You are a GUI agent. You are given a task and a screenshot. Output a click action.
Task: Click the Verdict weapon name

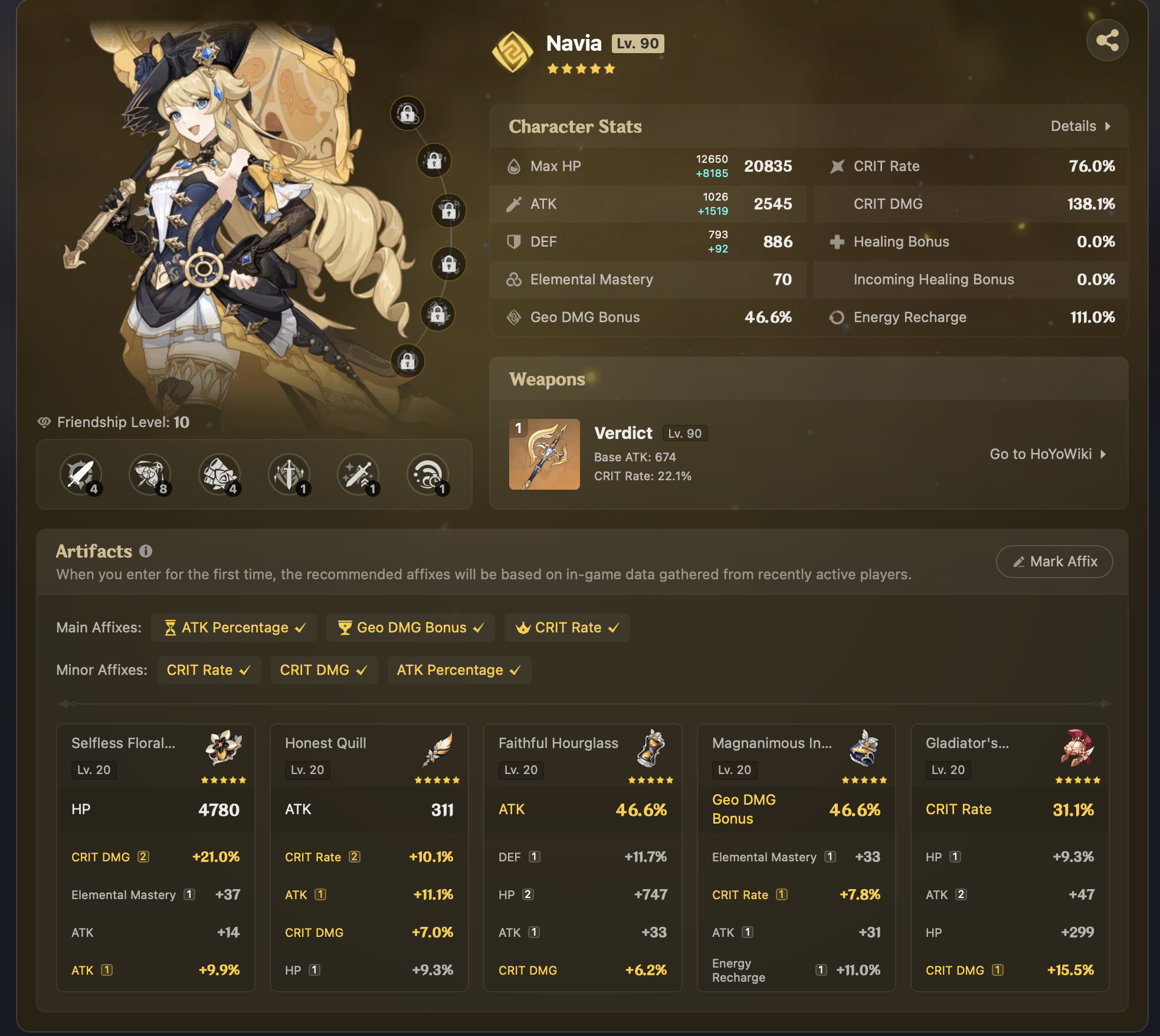coord(623,433)
